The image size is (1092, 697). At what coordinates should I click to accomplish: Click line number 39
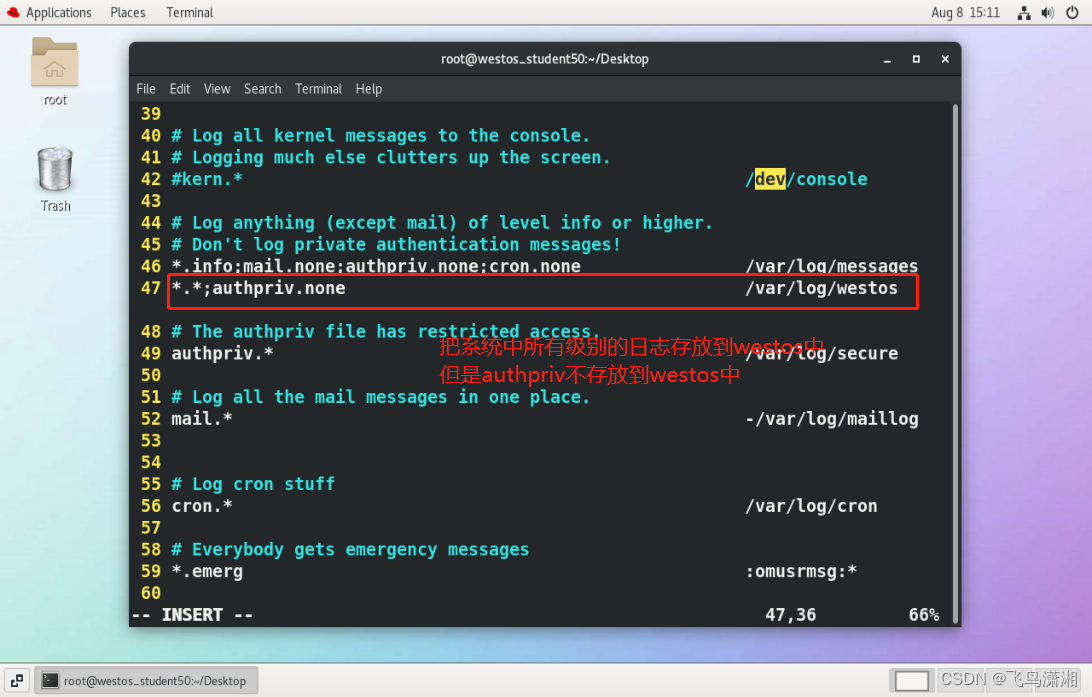tap(150, 113)
